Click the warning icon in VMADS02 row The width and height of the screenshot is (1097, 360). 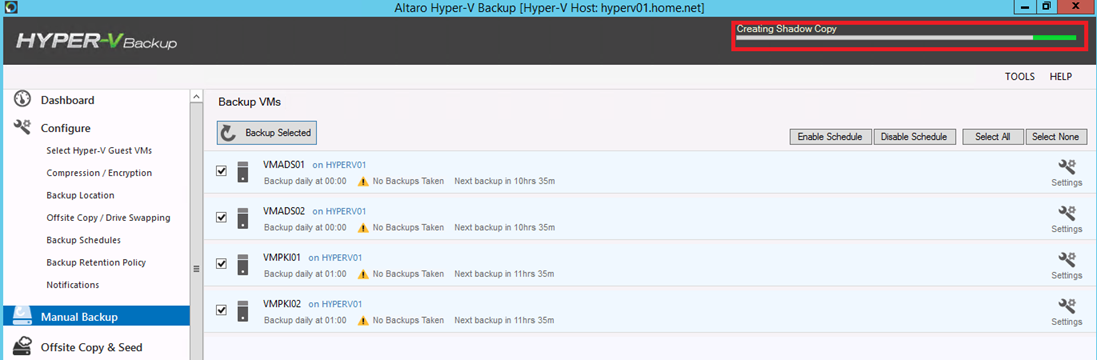363,228
